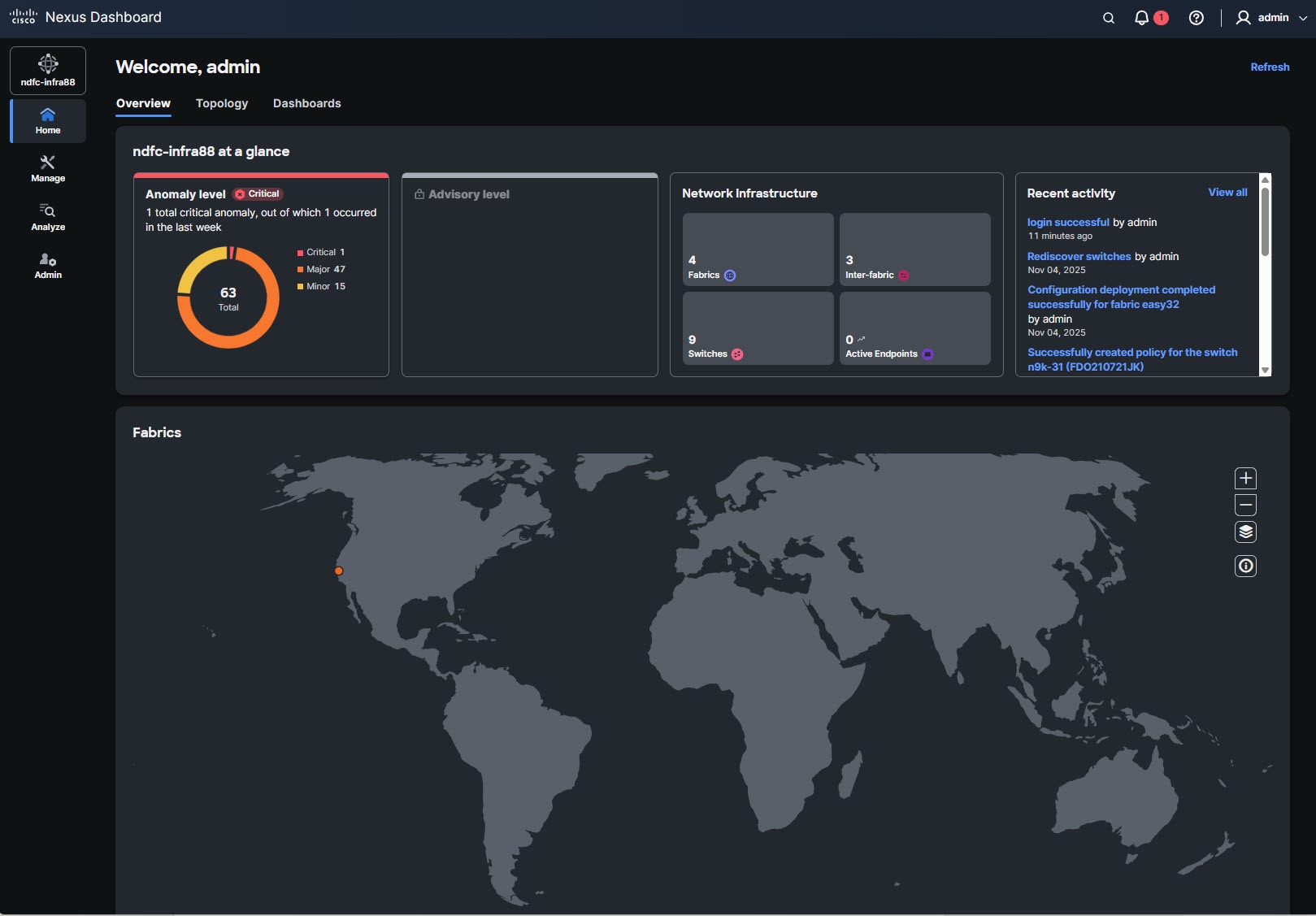Open the search magnifier in the header
1316x916 pixels.
tap(1108, 18)
